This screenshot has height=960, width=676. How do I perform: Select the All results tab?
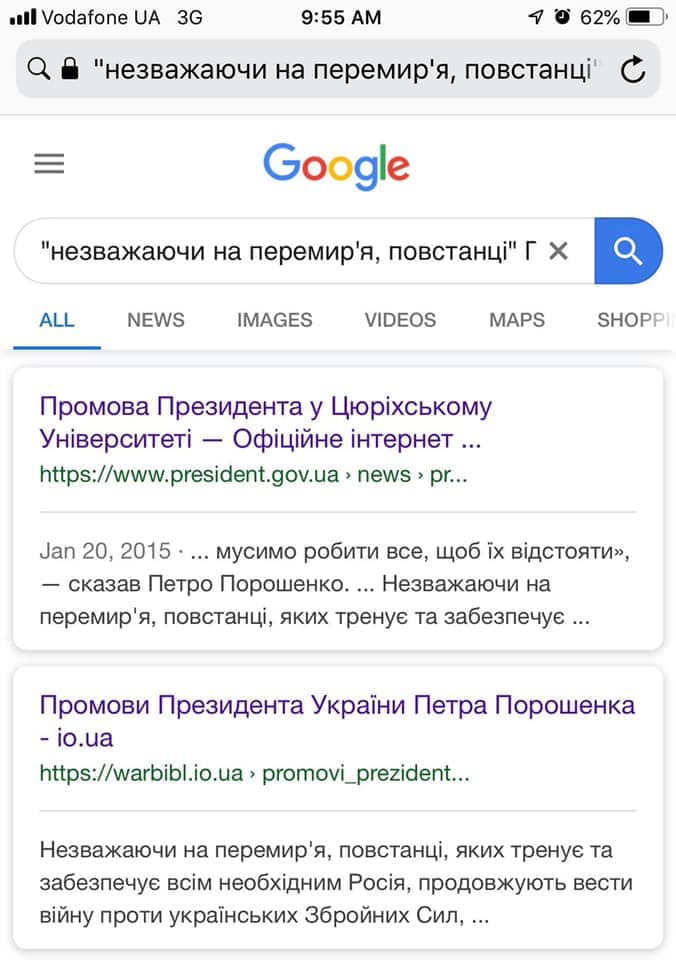[x=57, y=320]
